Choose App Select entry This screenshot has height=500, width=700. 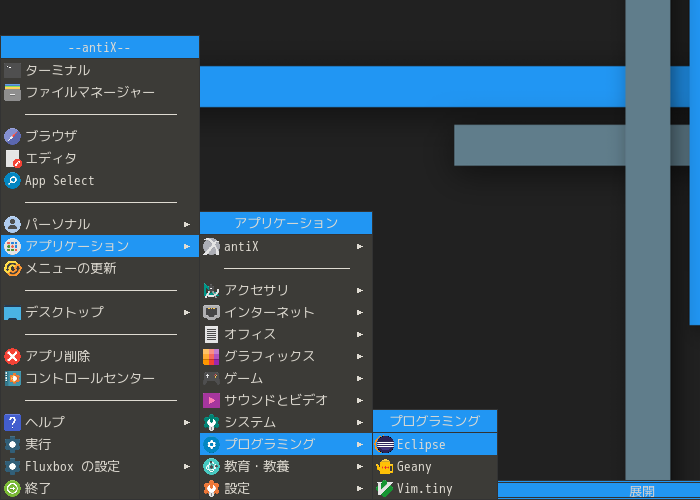pyautogui.click(x=100, y=180)
